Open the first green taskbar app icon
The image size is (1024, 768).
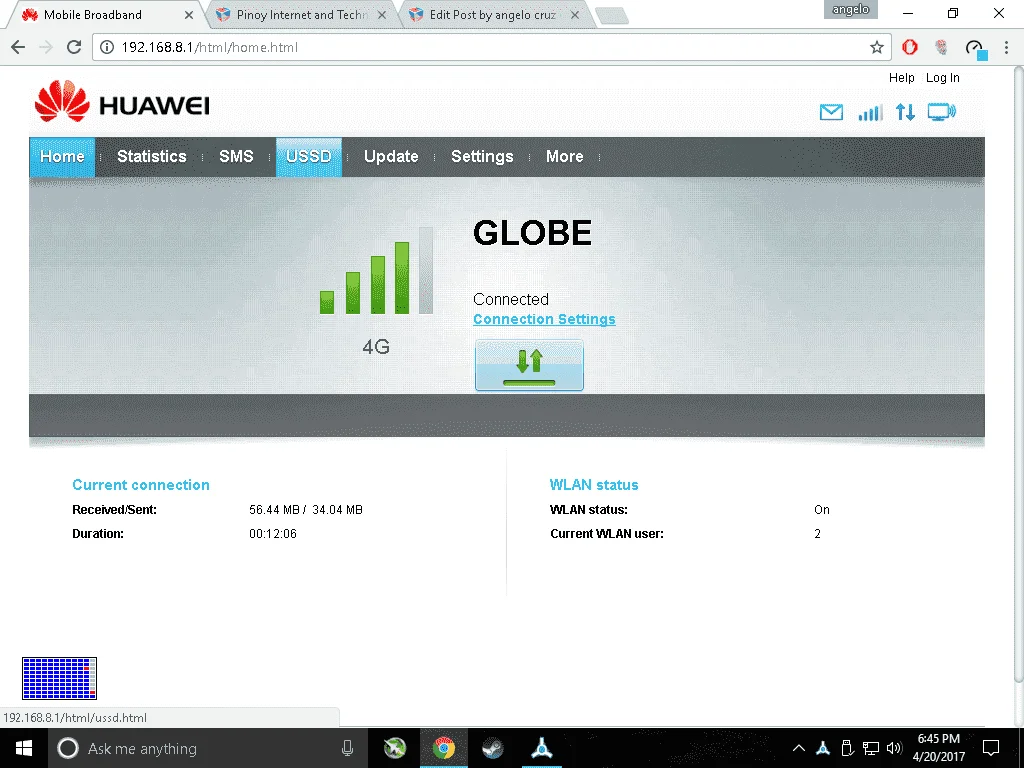click(394, 748)
